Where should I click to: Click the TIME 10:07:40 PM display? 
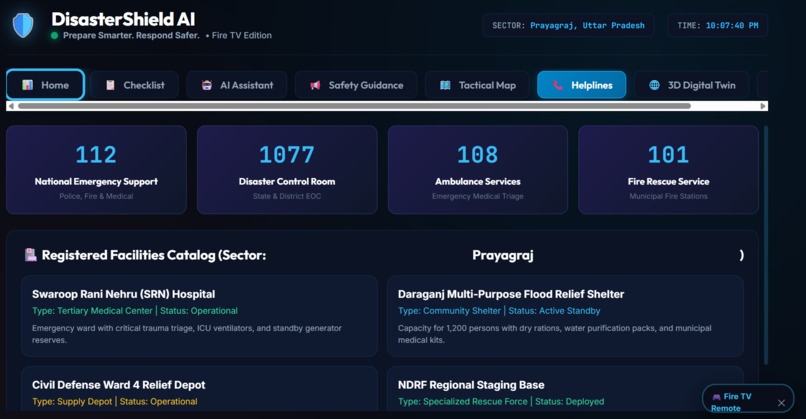pos(718,25)
